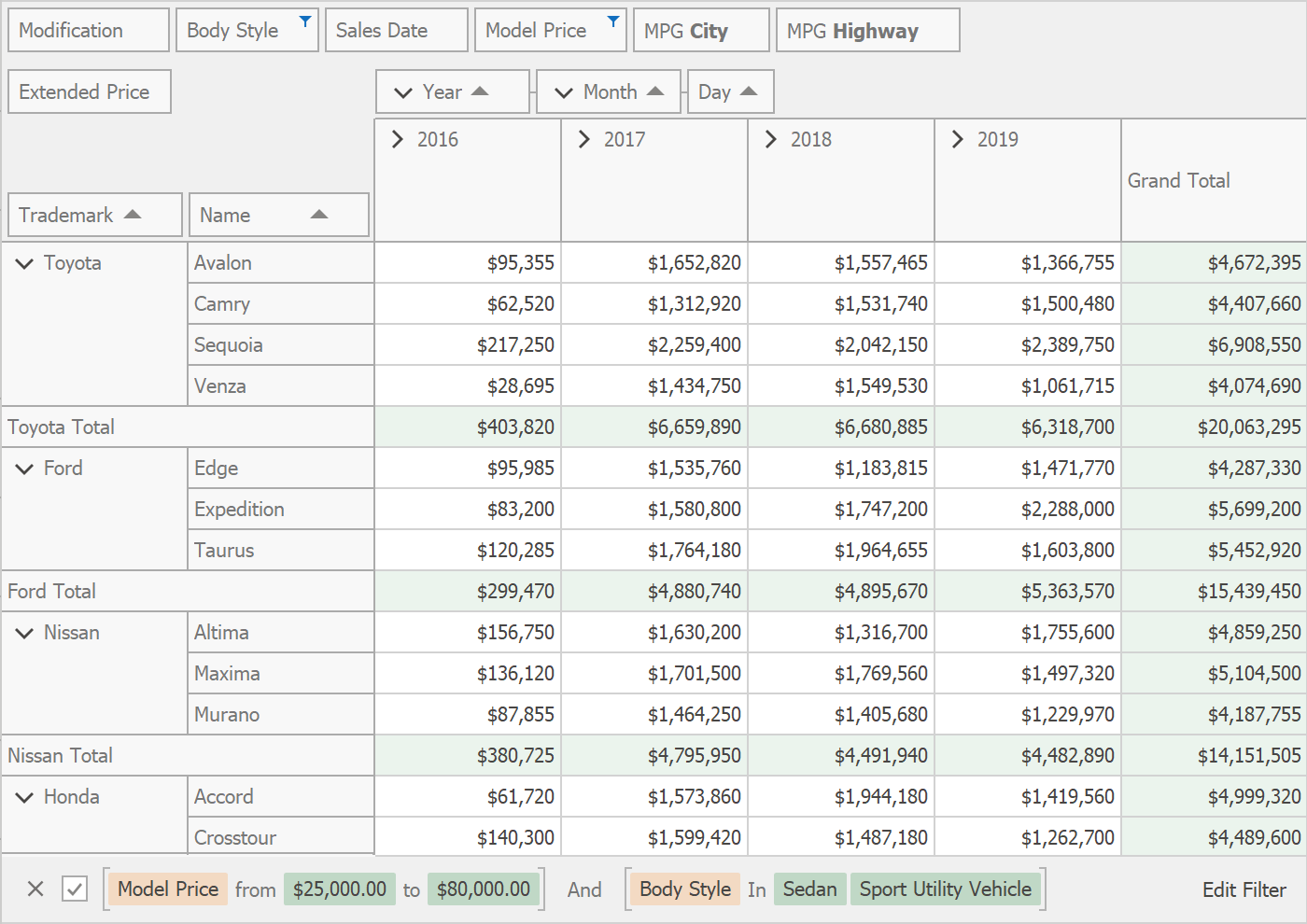The width and height of the screenshot is (1307, 924).
Task: Open the Edit Filter link
Action: [1244, 889]
